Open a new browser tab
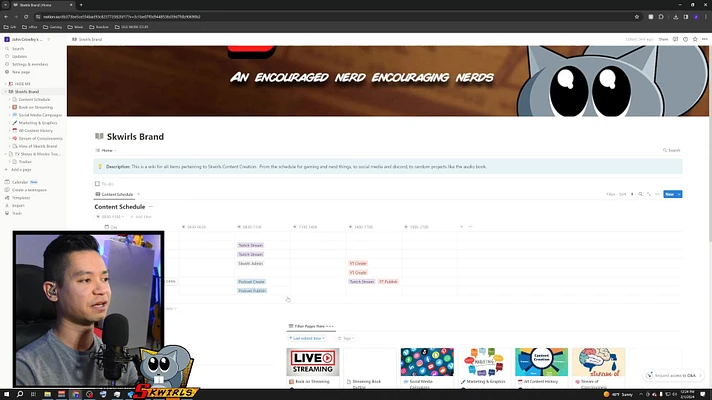712x400 pixels. pos(81,5)
